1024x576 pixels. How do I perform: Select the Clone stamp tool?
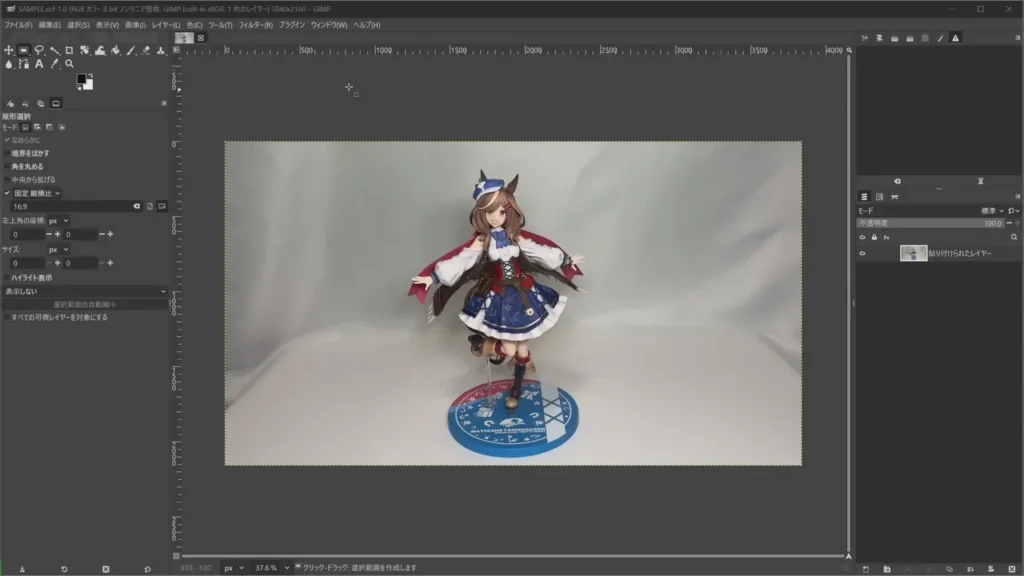pos(161,50)
